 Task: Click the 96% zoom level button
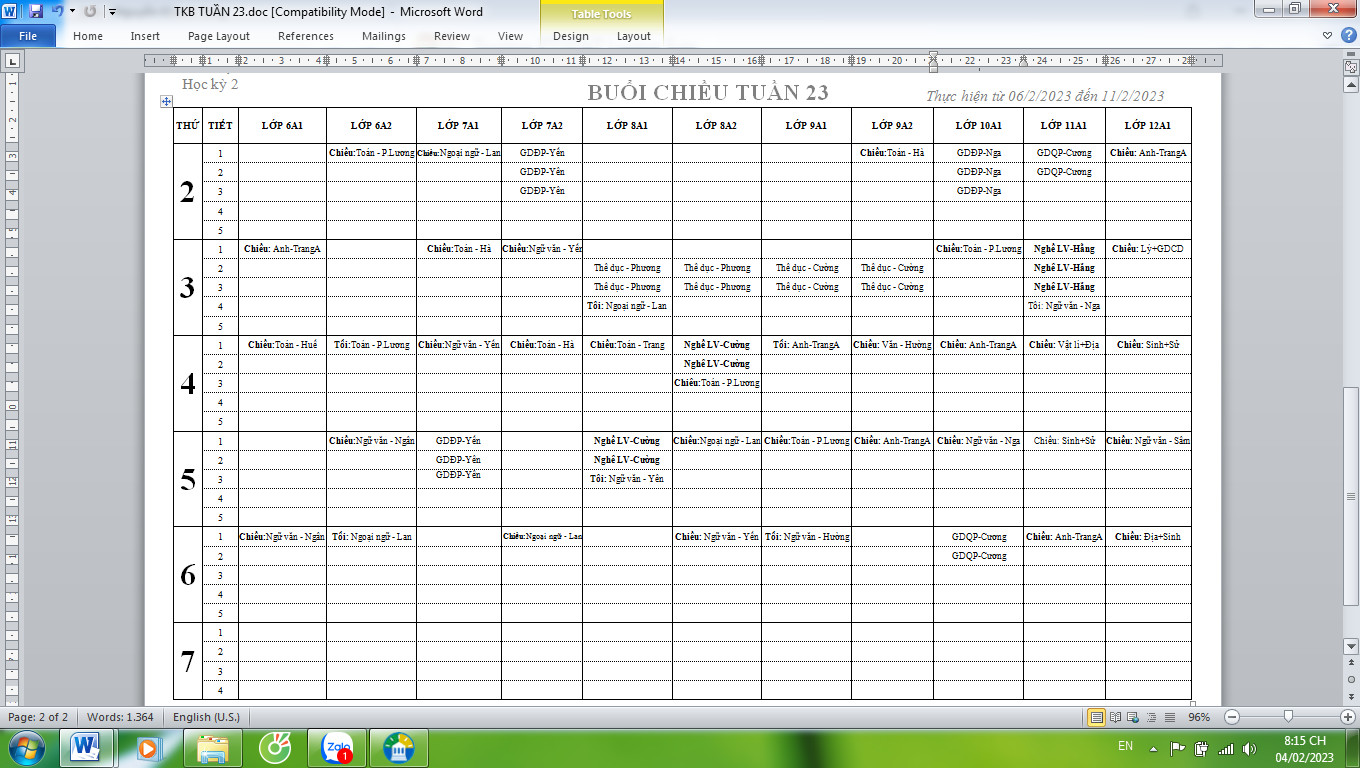pyautogui.click(x=1198, y=717)
